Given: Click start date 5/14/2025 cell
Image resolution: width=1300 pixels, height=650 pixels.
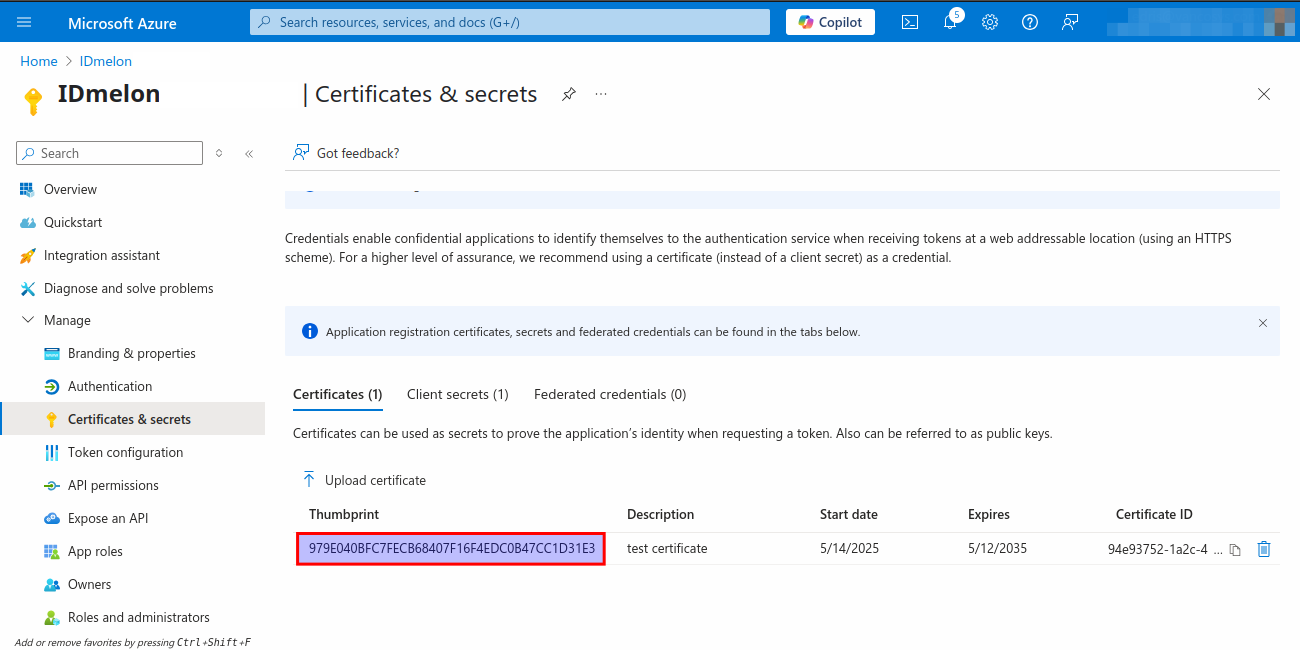Looking at the screenshot, I should tap(849, 548).
